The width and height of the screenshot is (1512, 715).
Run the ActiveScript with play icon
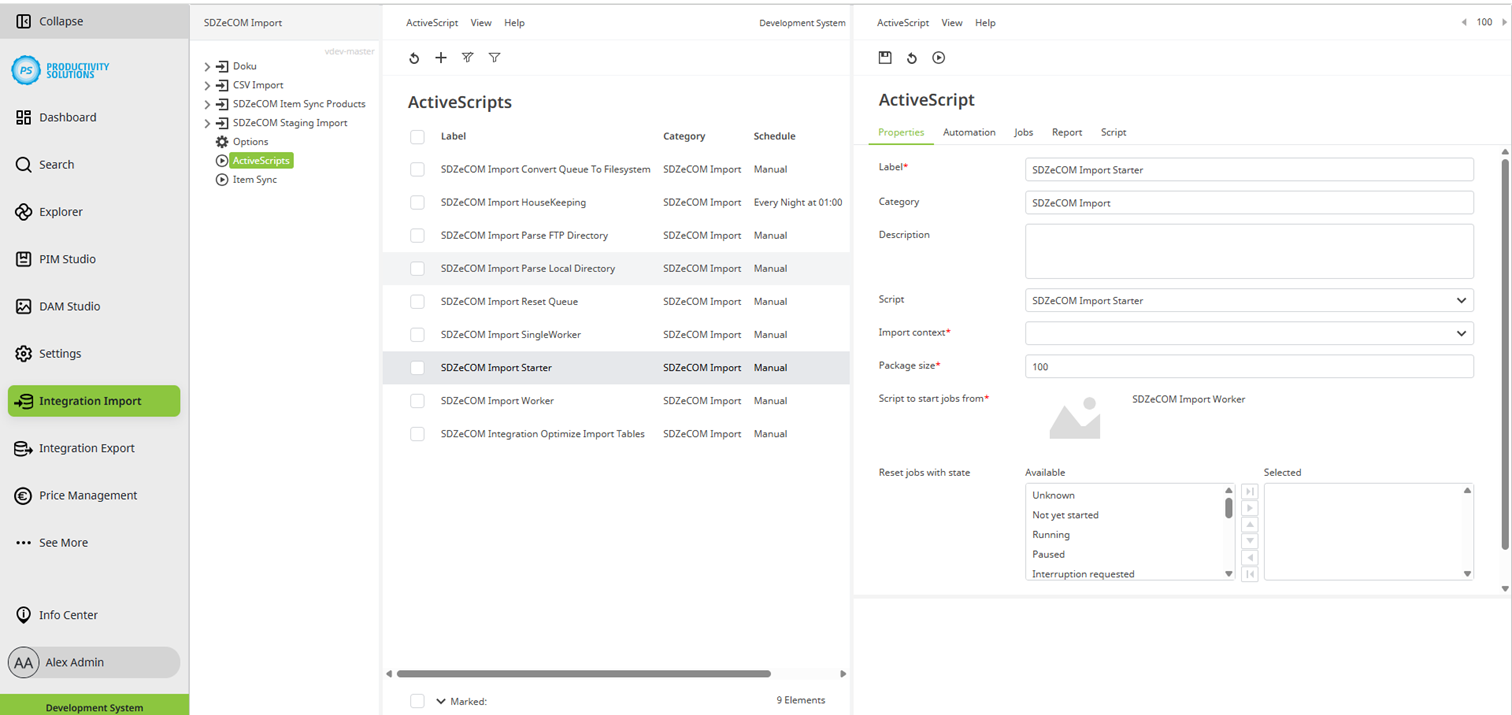(938, 58)
